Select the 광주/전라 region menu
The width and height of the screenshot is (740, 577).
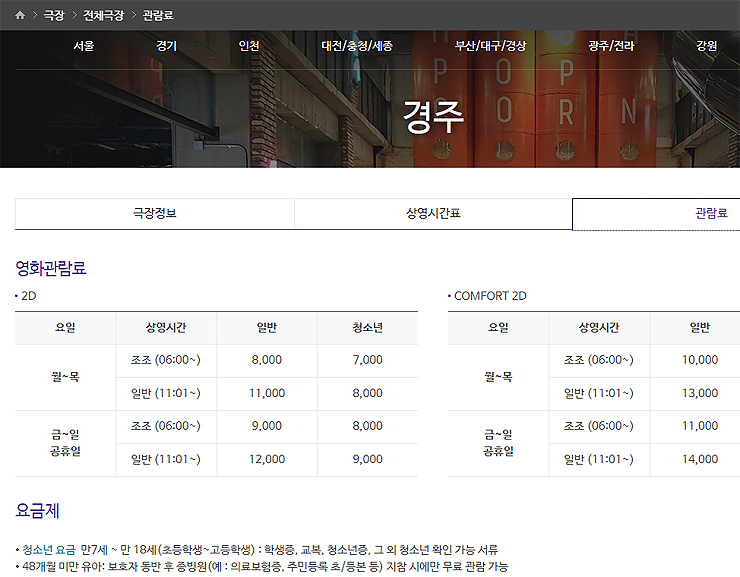tap(611, 46)
